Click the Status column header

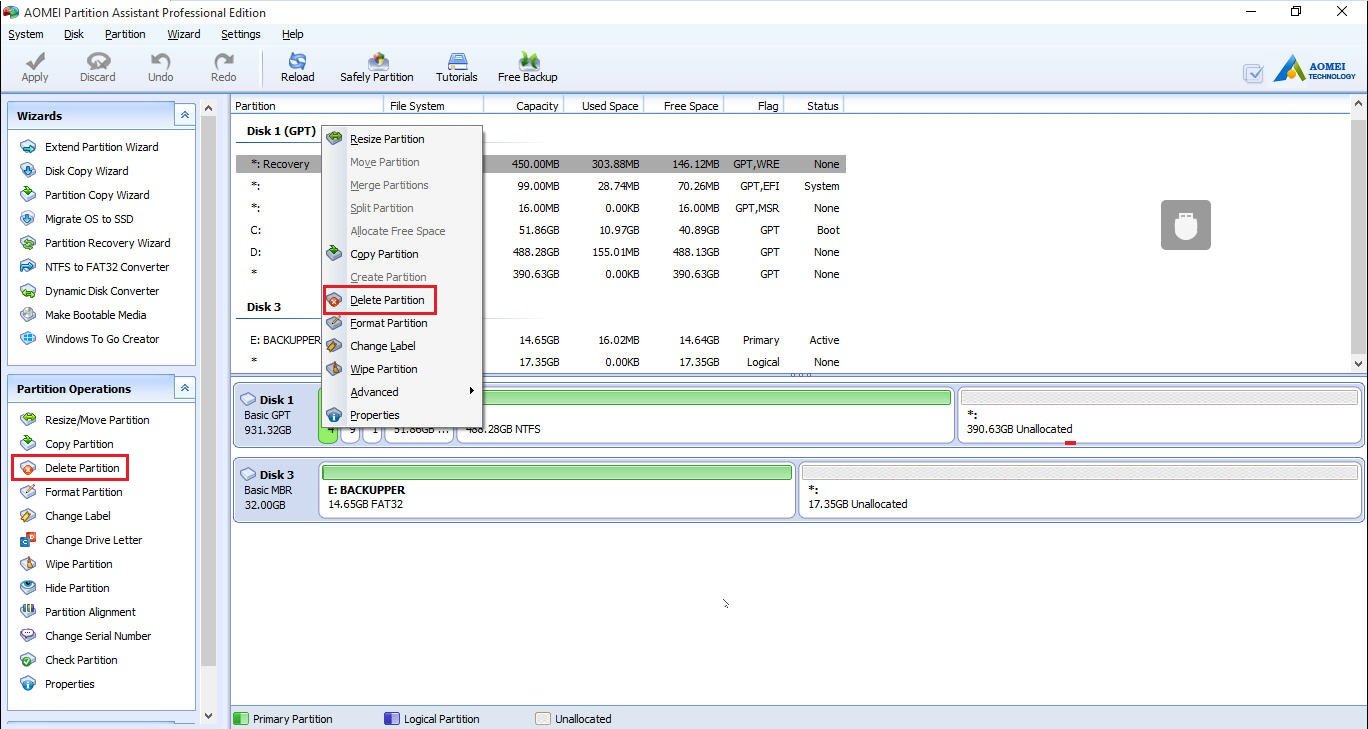[814, 106]
